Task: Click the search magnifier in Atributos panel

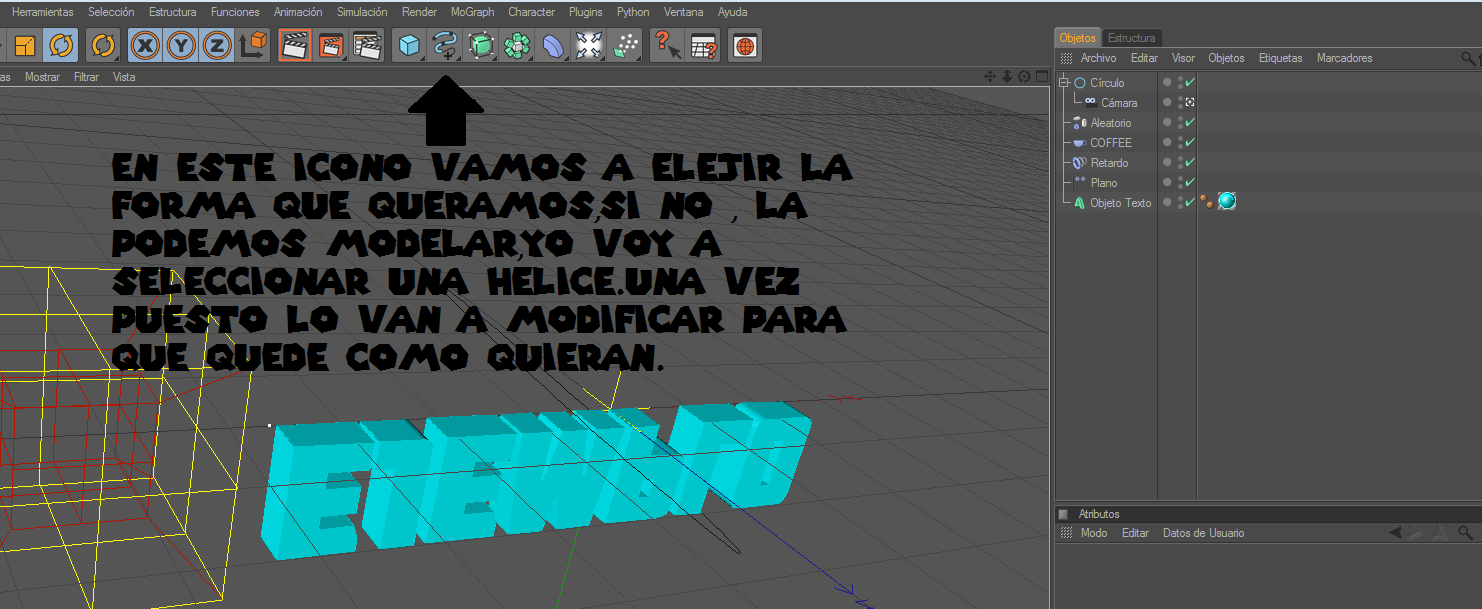Action: click(1465, 533)
